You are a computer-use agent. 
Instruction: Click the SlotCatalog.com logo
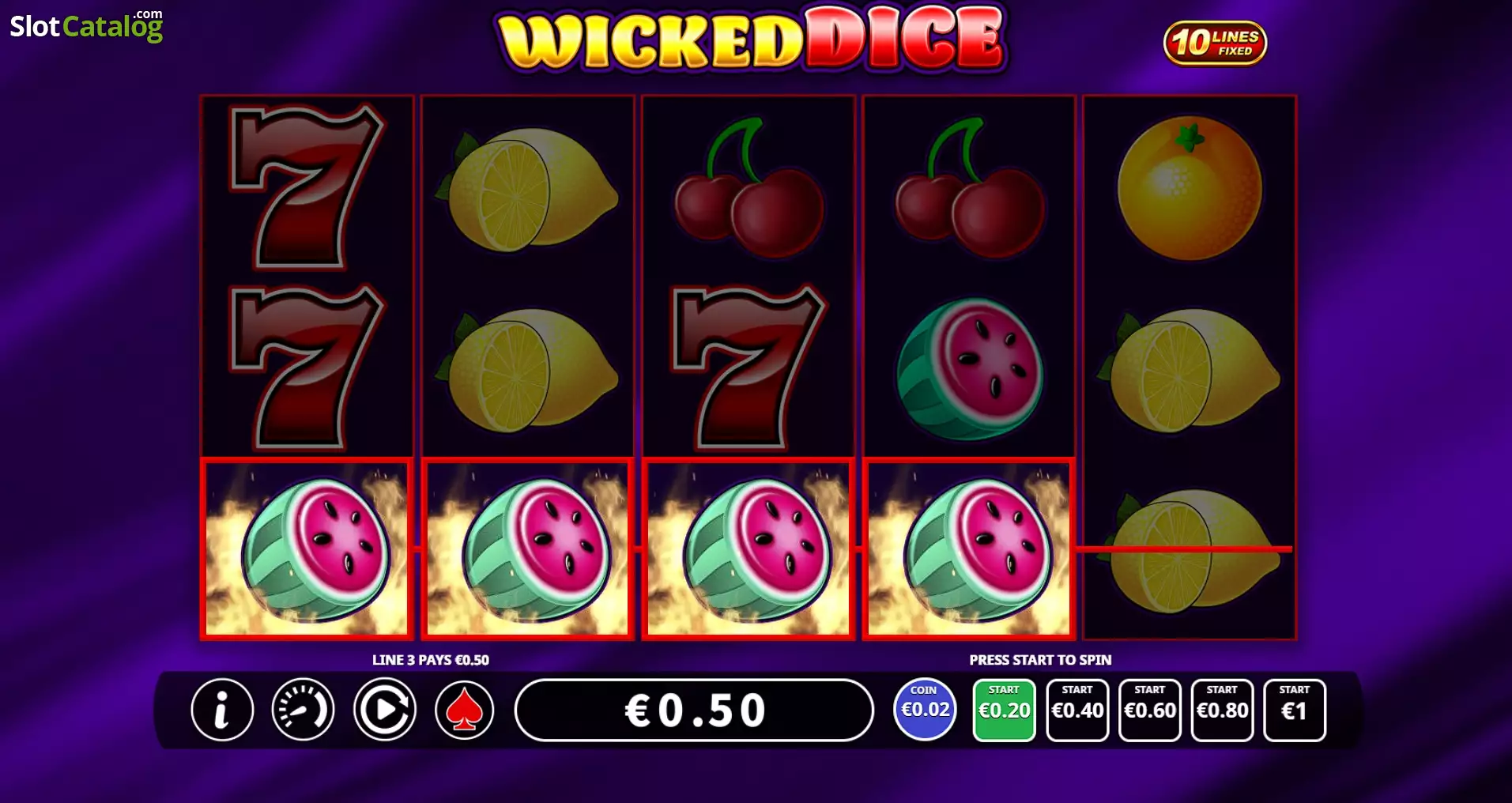point(86,25)
